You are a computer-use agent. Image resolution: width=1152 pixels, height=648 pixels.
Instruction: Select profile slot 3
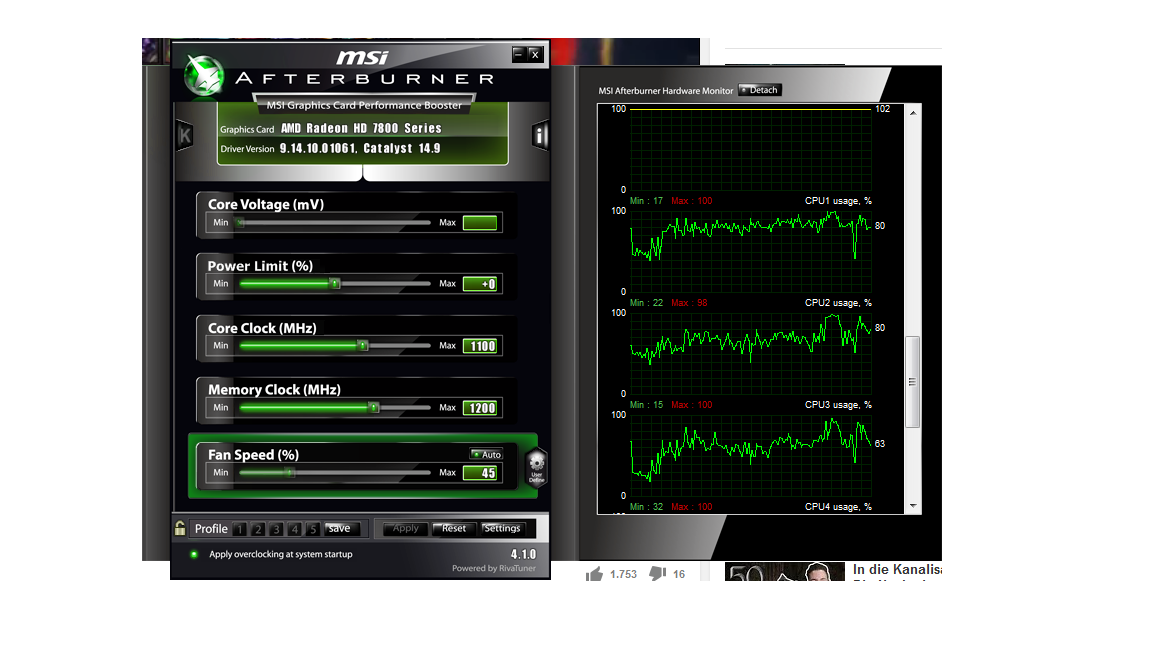point(276,529)
